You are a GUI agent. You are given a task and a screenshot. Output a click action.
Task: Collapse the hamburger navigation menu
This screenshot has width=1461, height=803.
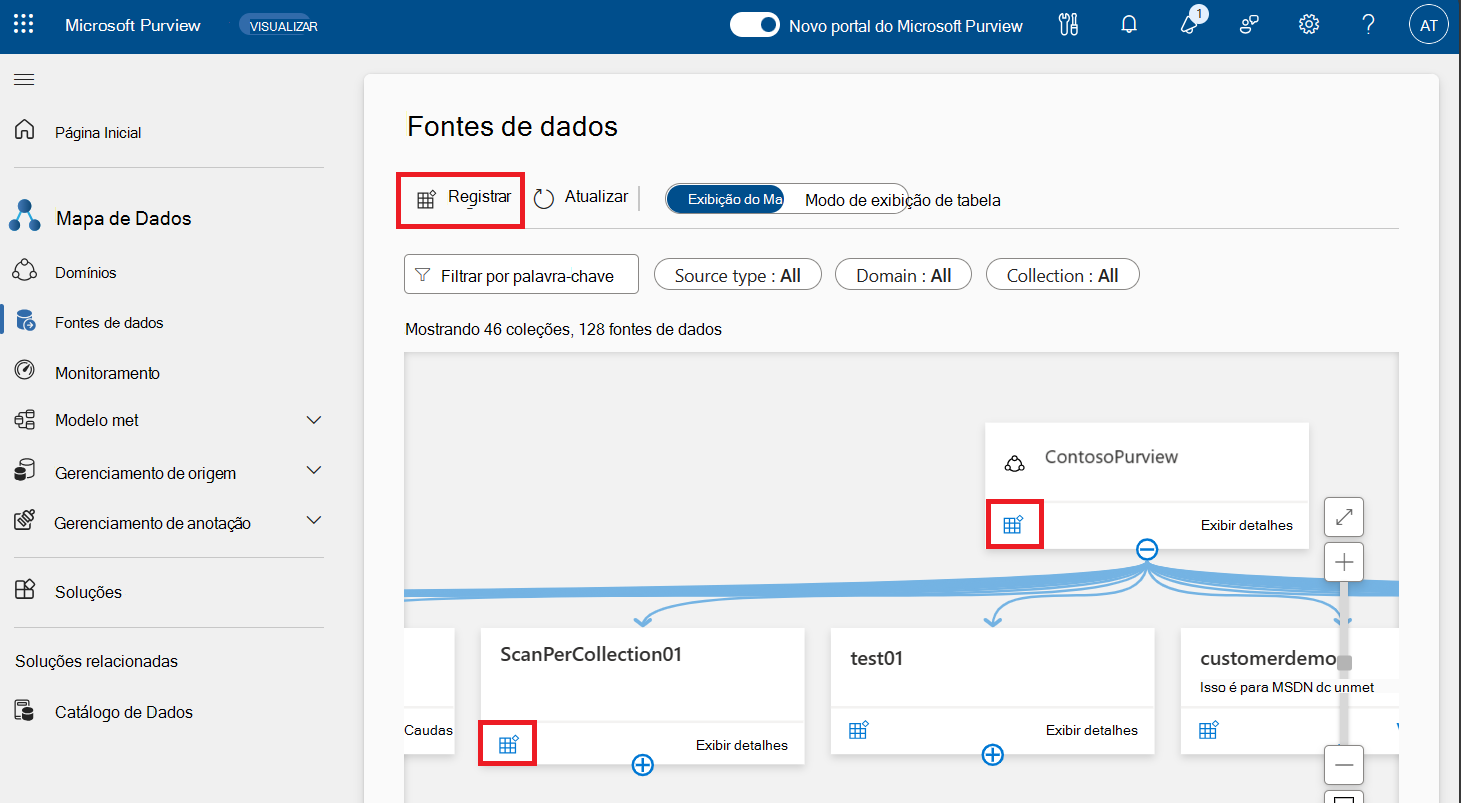point(25,80)
